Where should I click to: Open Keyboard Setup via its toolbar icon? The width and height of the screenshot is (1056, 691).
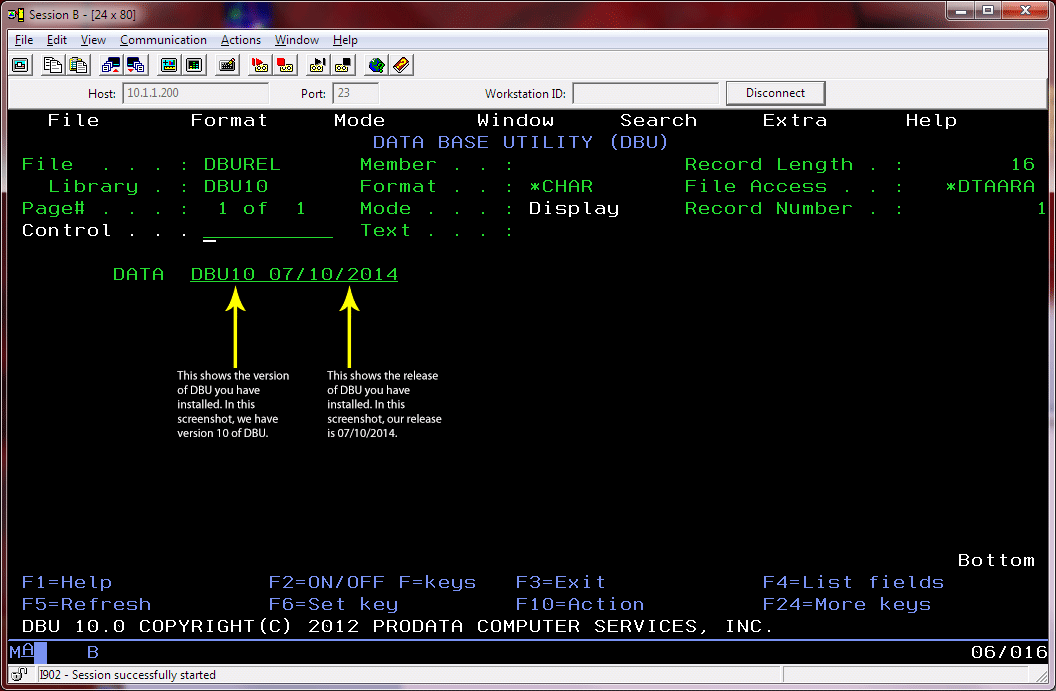click(226, 64)
